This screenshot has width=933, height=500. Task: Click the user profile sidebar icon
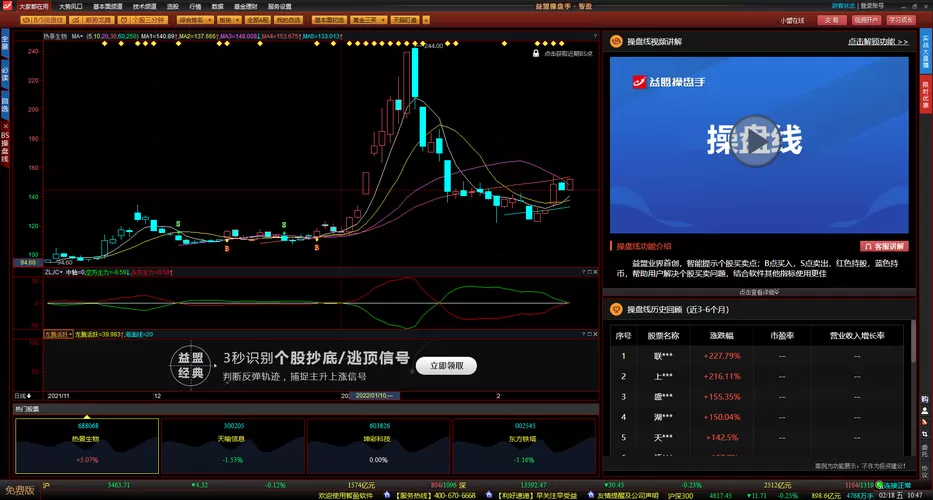tap(925, 411)
